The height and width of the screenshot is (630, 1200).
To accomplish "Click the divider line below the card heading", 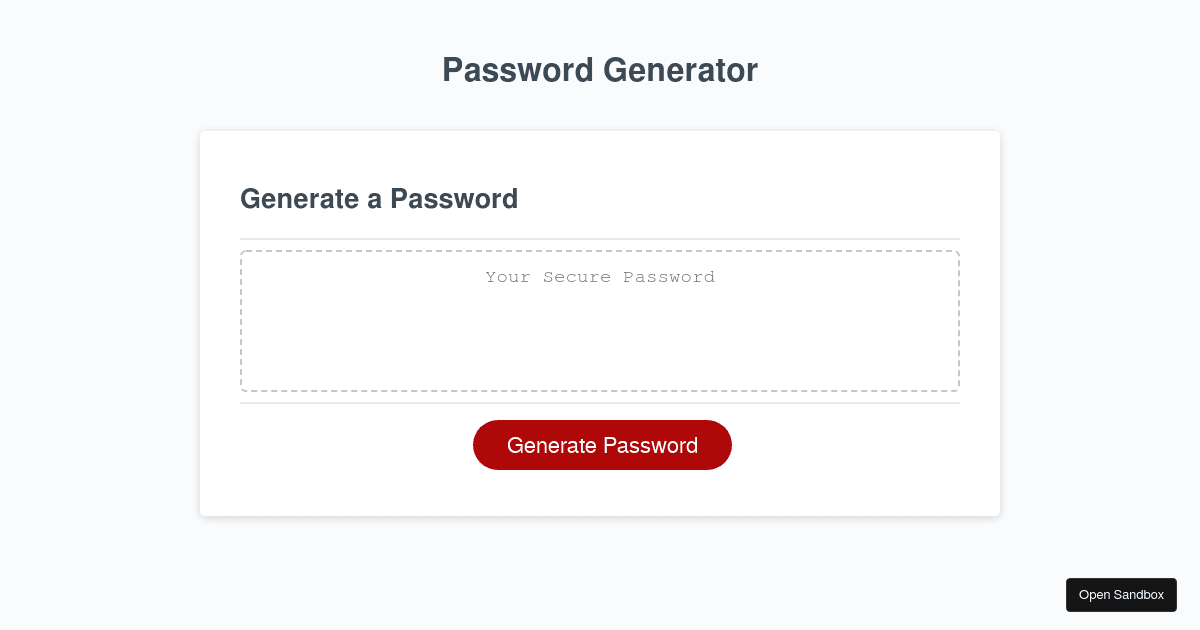I will [600, 239].
